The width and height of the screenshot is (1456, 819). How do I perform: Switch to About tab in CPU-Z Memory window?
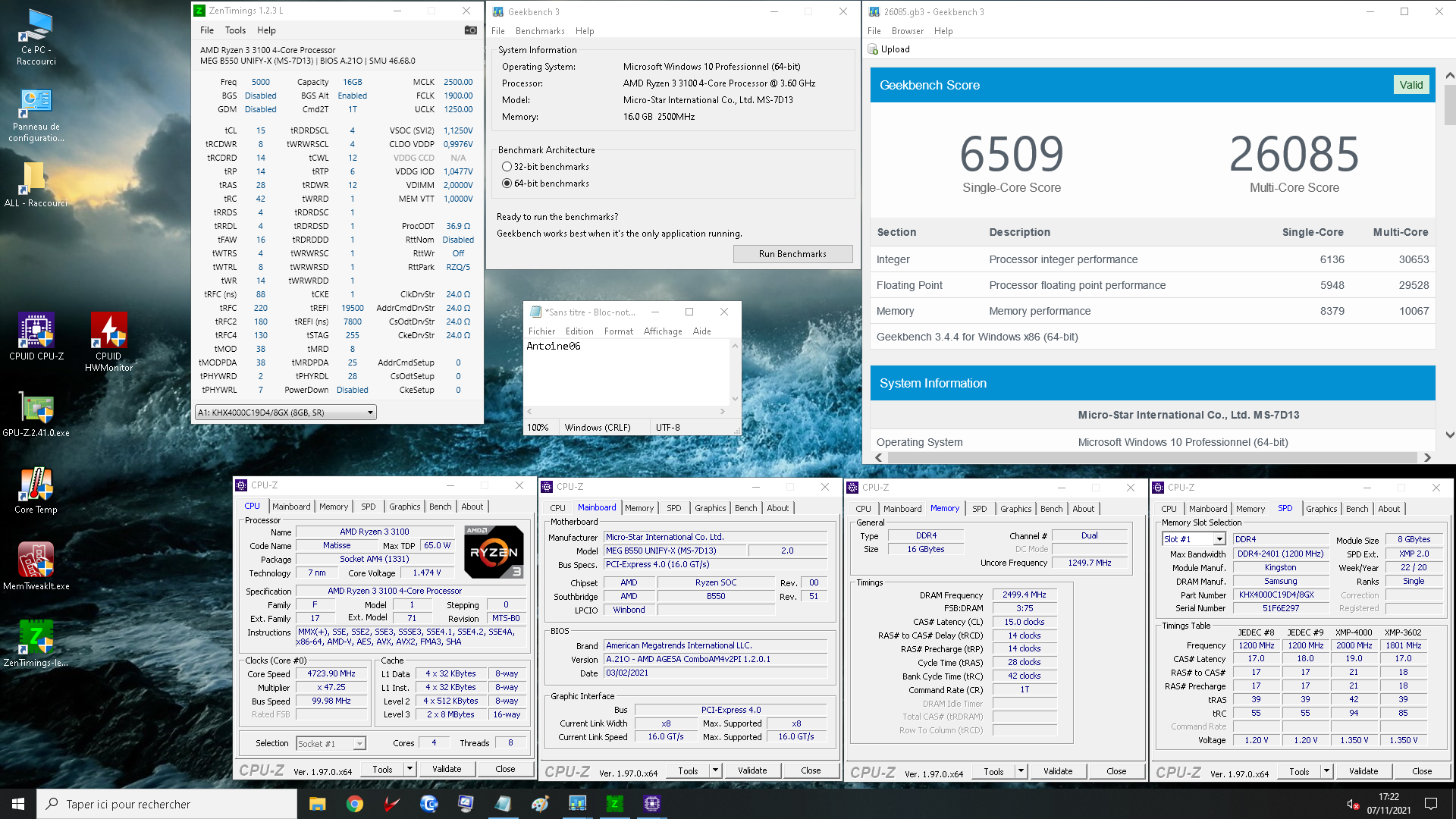1083,509
